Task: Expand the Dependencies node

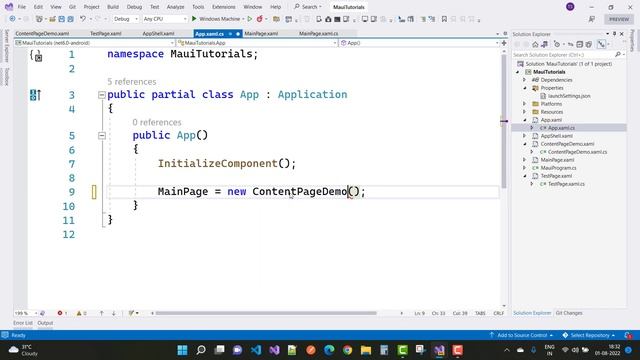Action: coord(525,80)
